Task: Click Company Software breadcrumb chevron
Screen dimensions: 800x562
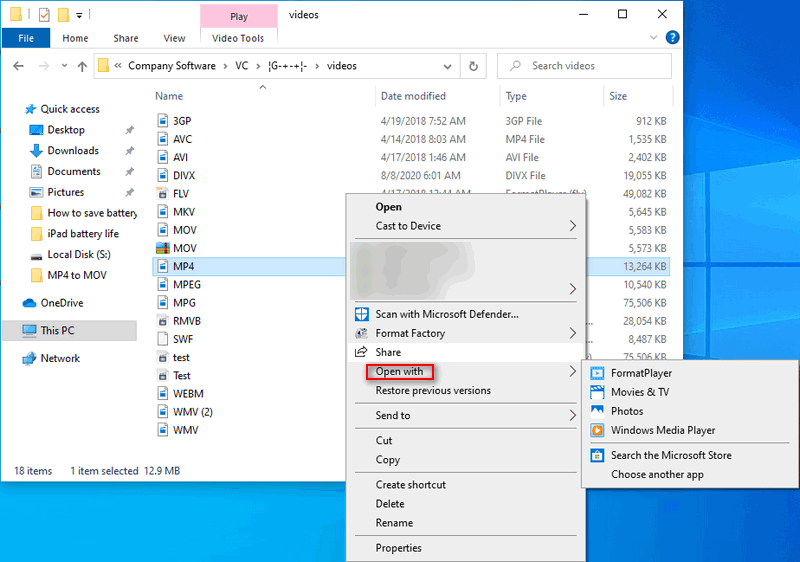Action: (225, 66)
